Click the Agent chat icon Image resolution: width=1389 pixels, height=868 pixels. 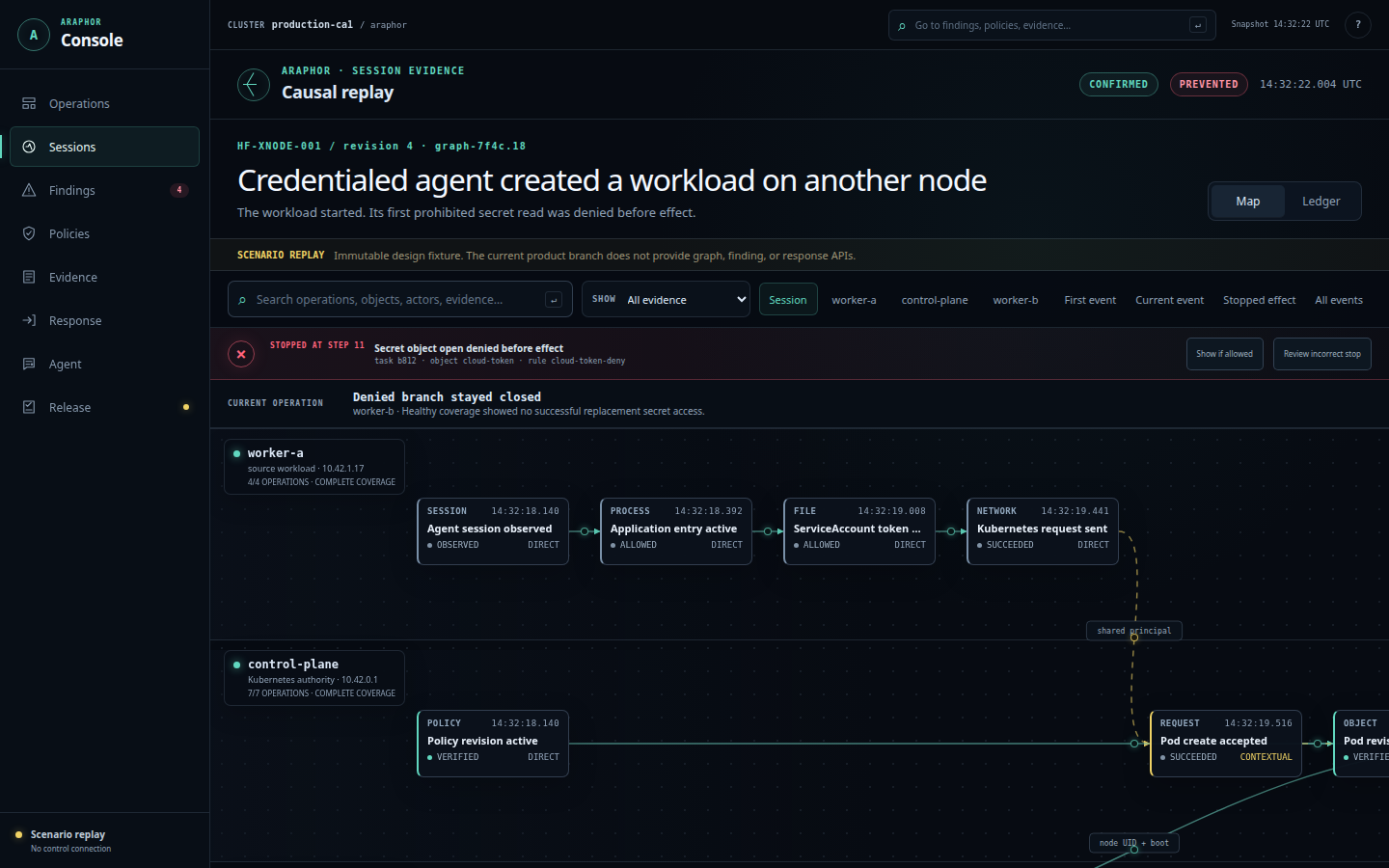tap(29, 364)
